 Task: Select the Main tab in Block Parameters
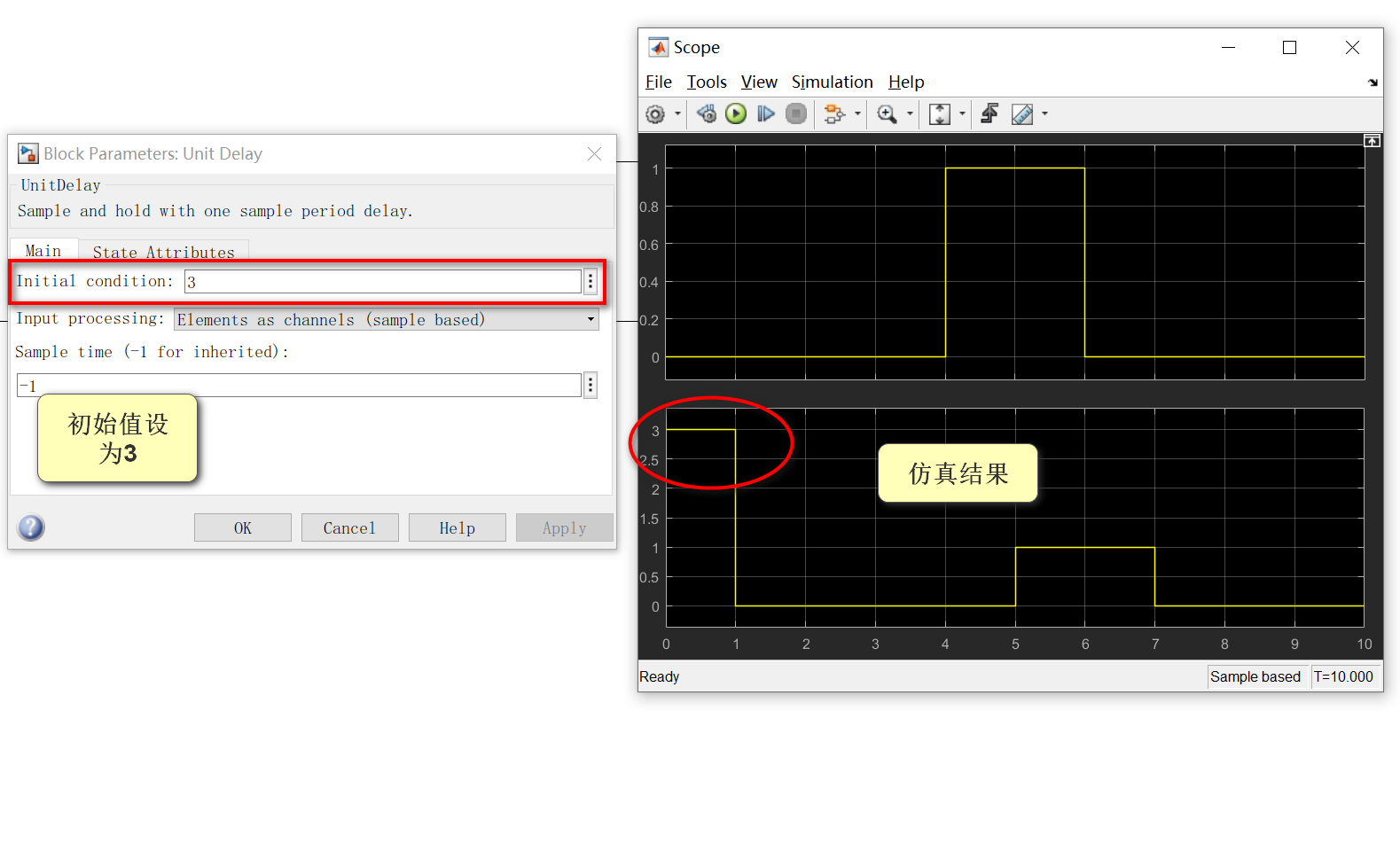[x=43, y=251]
